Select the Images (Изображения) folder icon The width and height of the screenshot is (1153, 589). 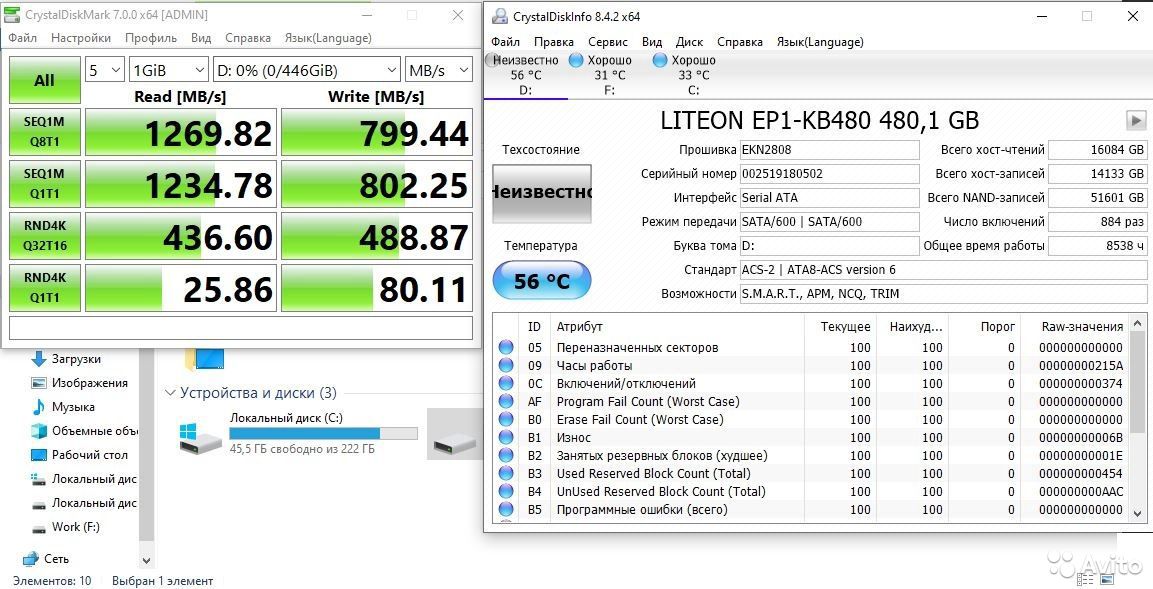(39, 383)
